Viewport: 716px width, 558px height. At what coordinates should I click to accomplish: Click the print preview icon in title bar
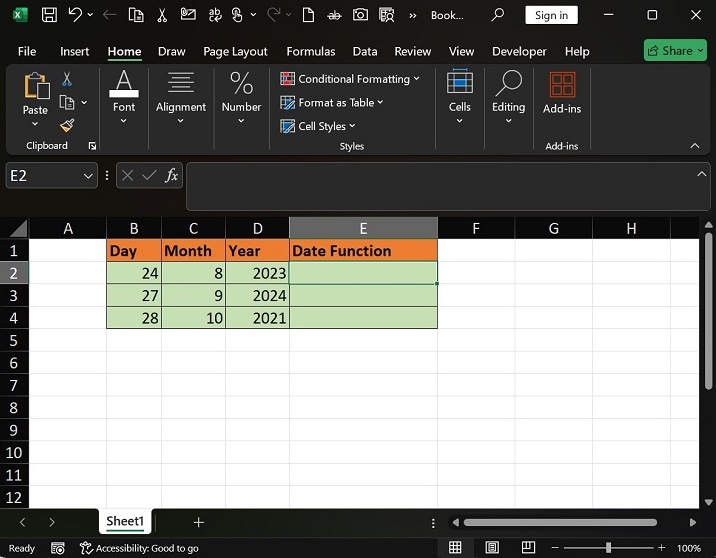click(386, 15)
